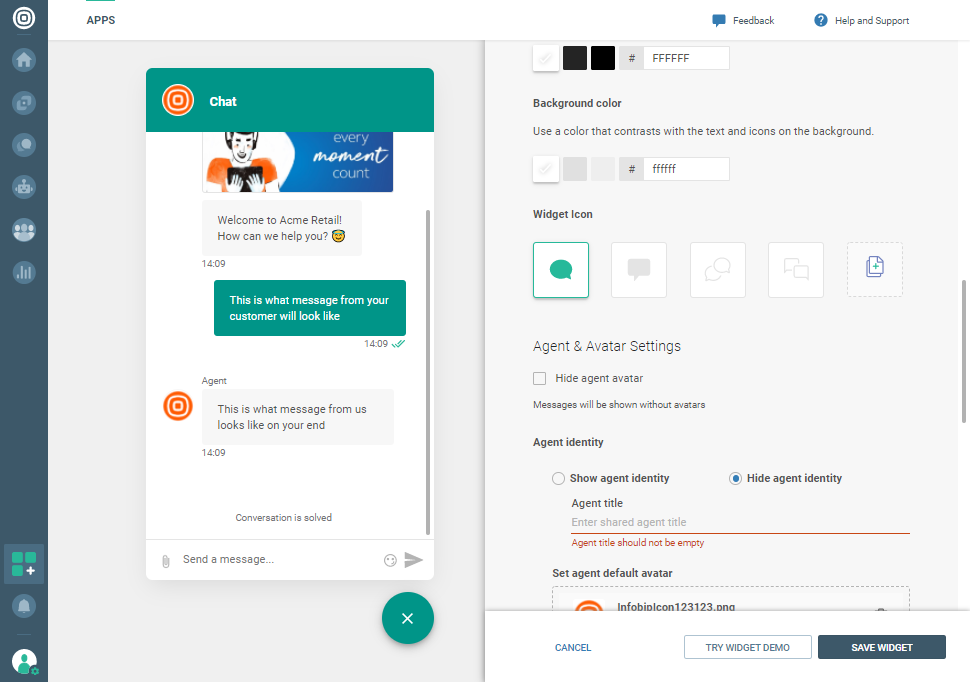The width and height of the screenshot is (970, 682).
Task: Select the lightest gray background swatch
Action: (x=603, y=169)
